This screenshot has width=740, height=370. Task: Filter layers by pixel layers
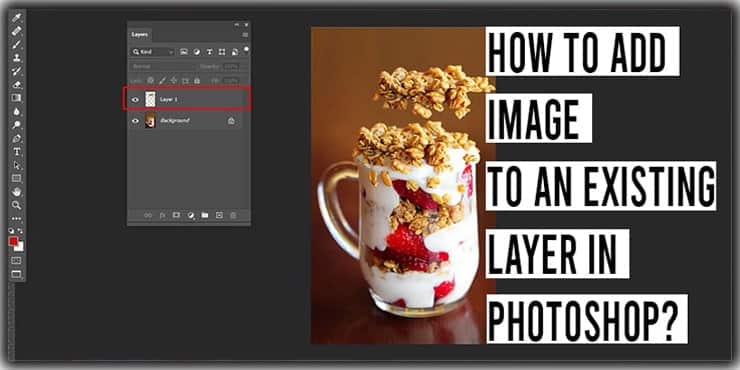pos(184,52)
